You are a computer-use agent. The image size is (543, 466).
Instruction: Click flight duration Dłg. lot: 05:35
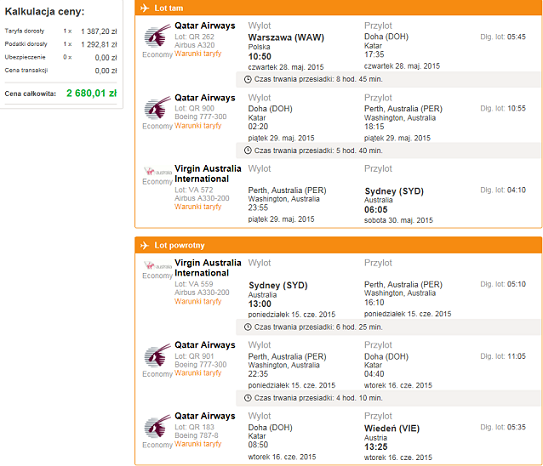click(503, 427)
